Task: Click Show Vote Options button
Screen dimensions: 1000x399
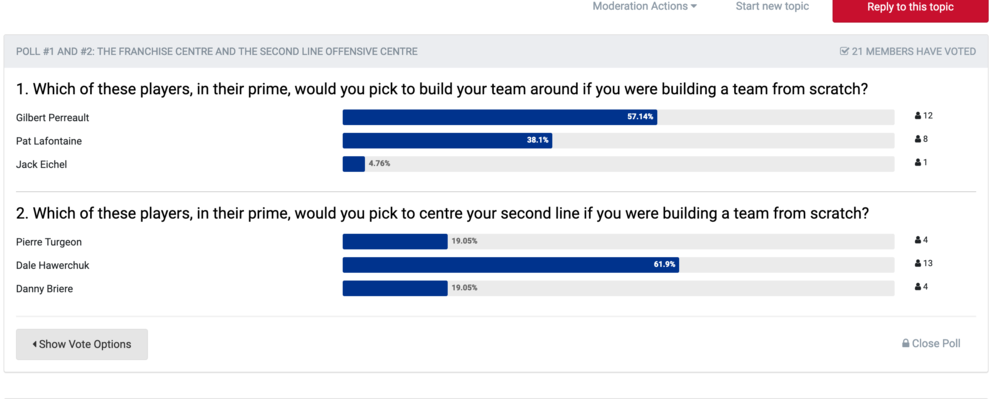Action: (82, 344)
